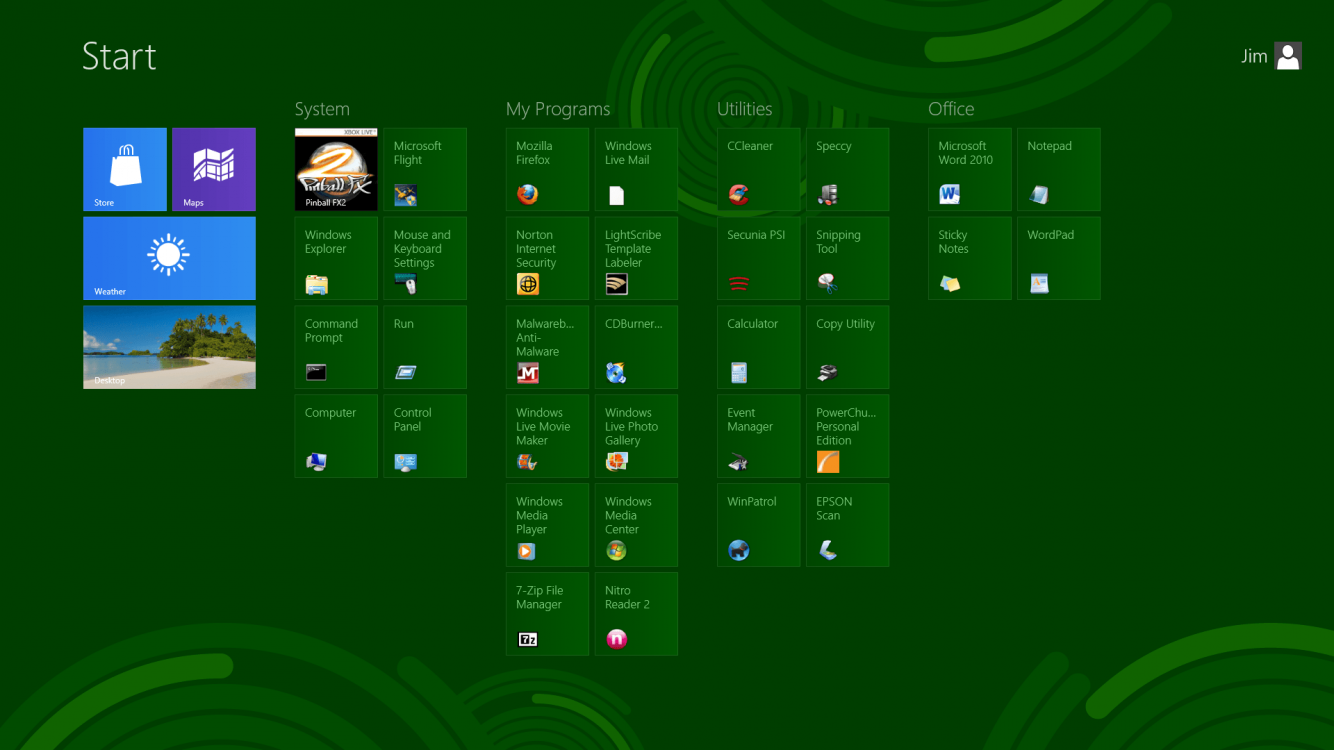Open CCleaner tile
The image size is (1334, 750).
pyautogui.click(x=758, y=169)
